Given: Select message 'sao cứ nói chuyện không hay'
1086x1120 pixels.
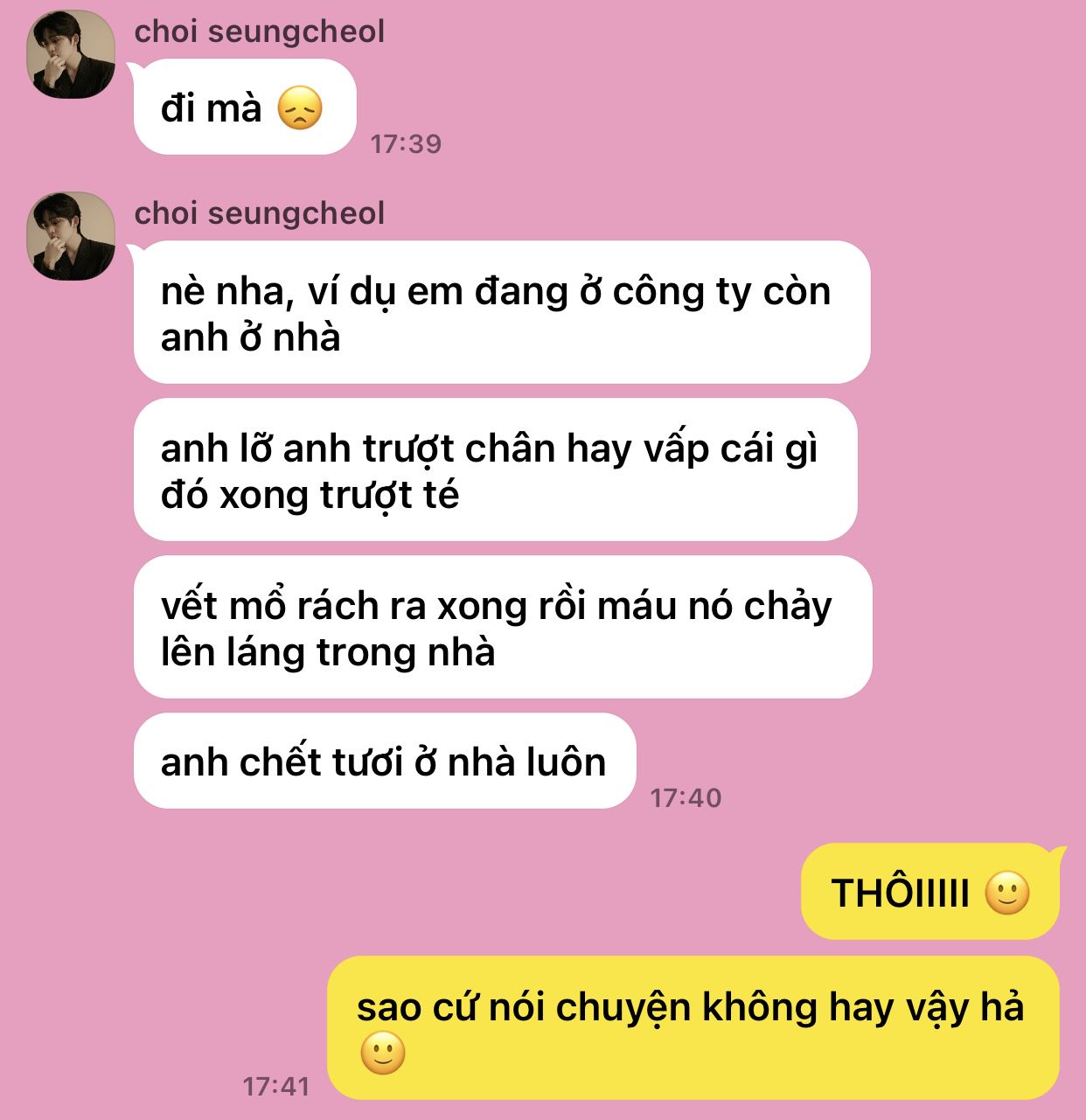Looking at the screenshot, I should click(693, 1027).
